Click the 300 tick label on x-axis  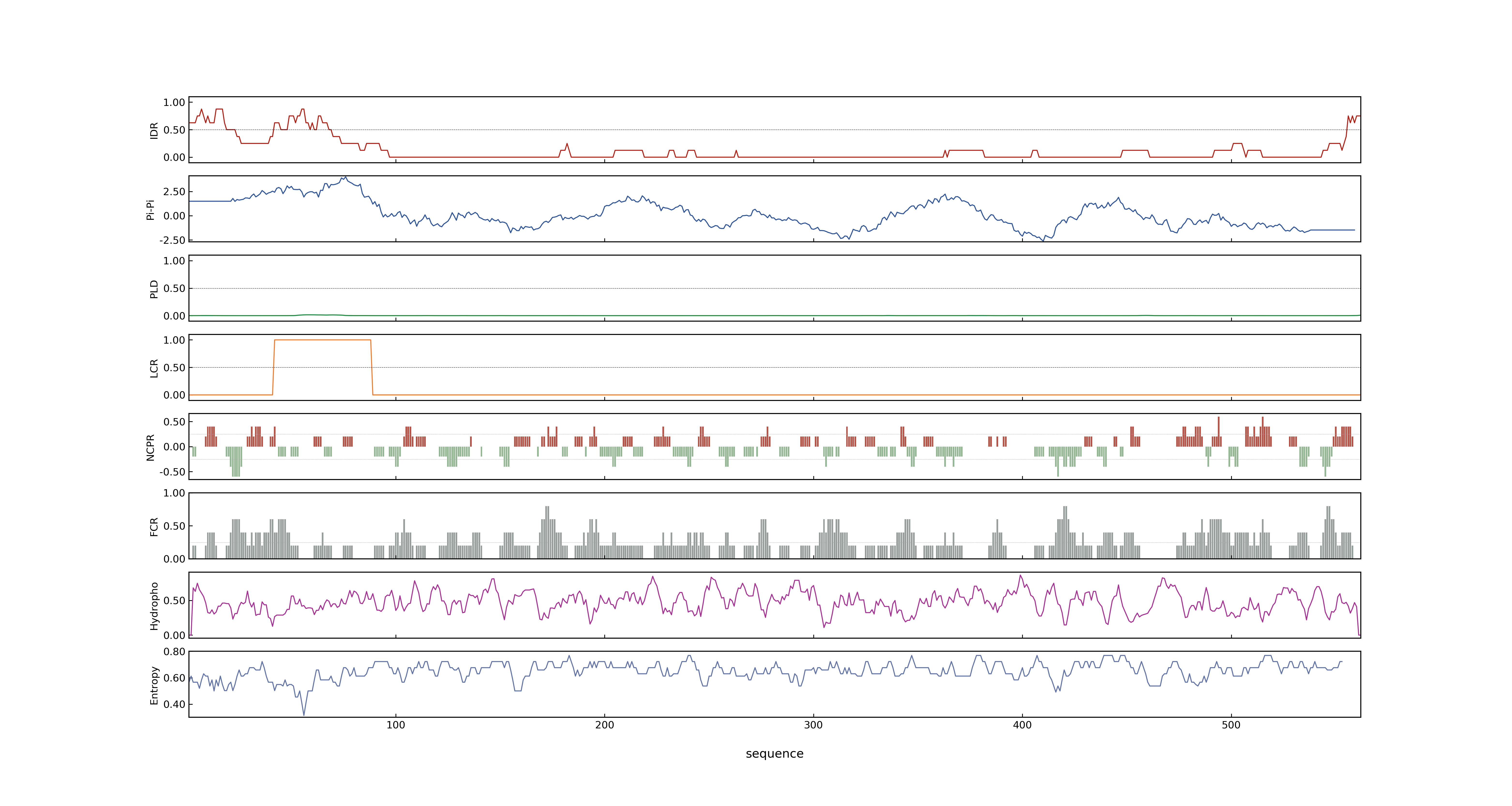(814, 725)
